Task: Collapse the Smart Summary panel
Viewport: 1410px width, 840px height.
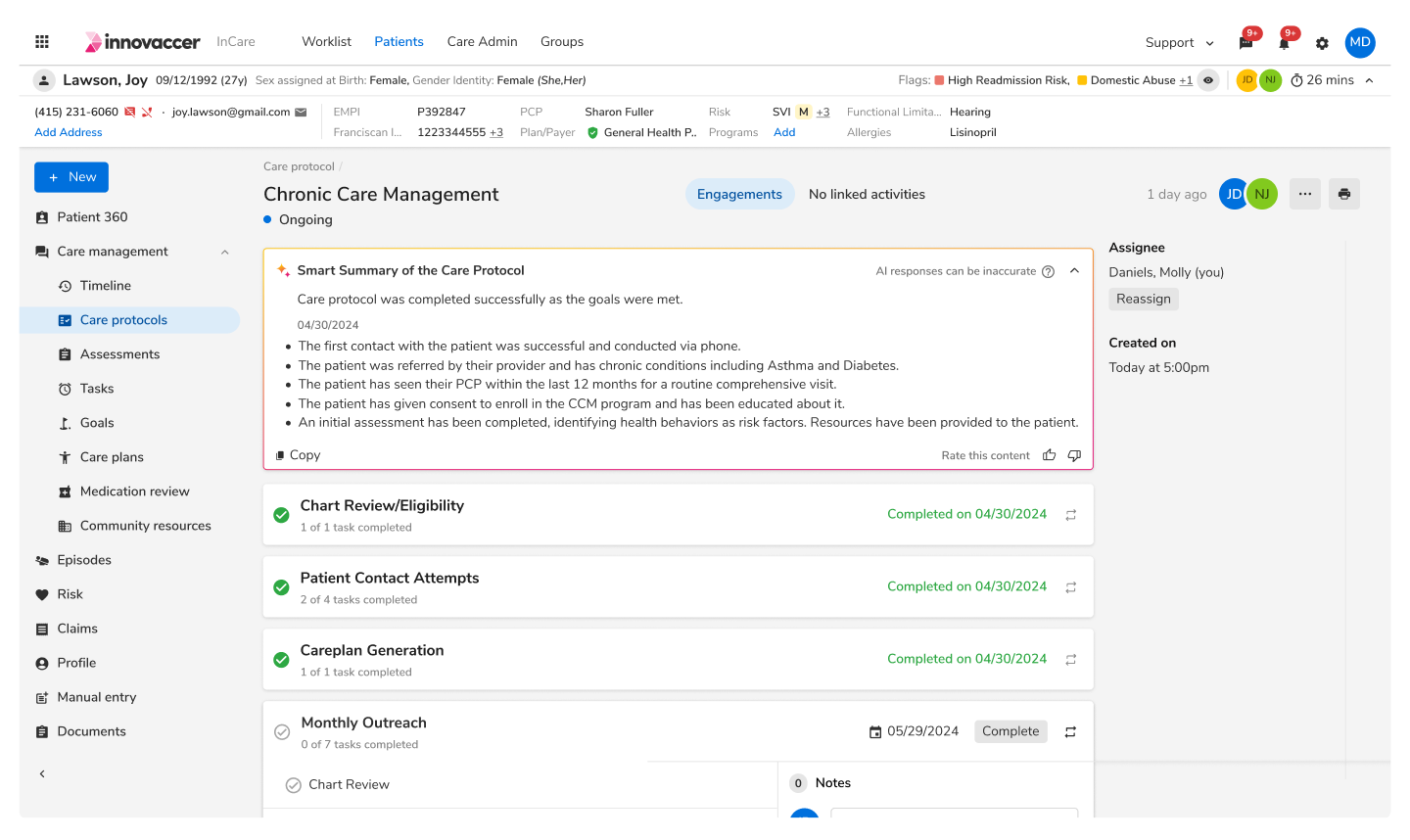Action: (x=1074, y=271)
